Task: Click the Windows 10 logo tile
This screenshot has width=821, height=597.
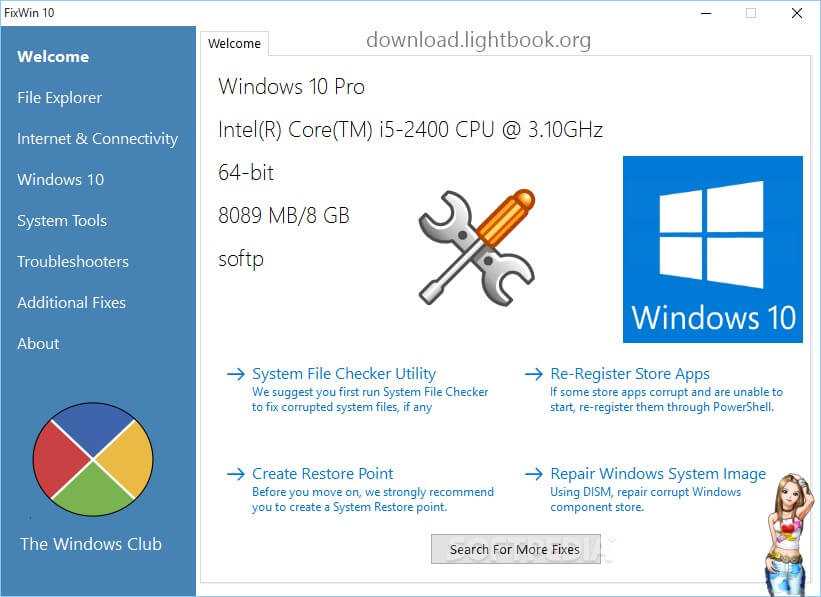Action: click(x=713, y=249)
